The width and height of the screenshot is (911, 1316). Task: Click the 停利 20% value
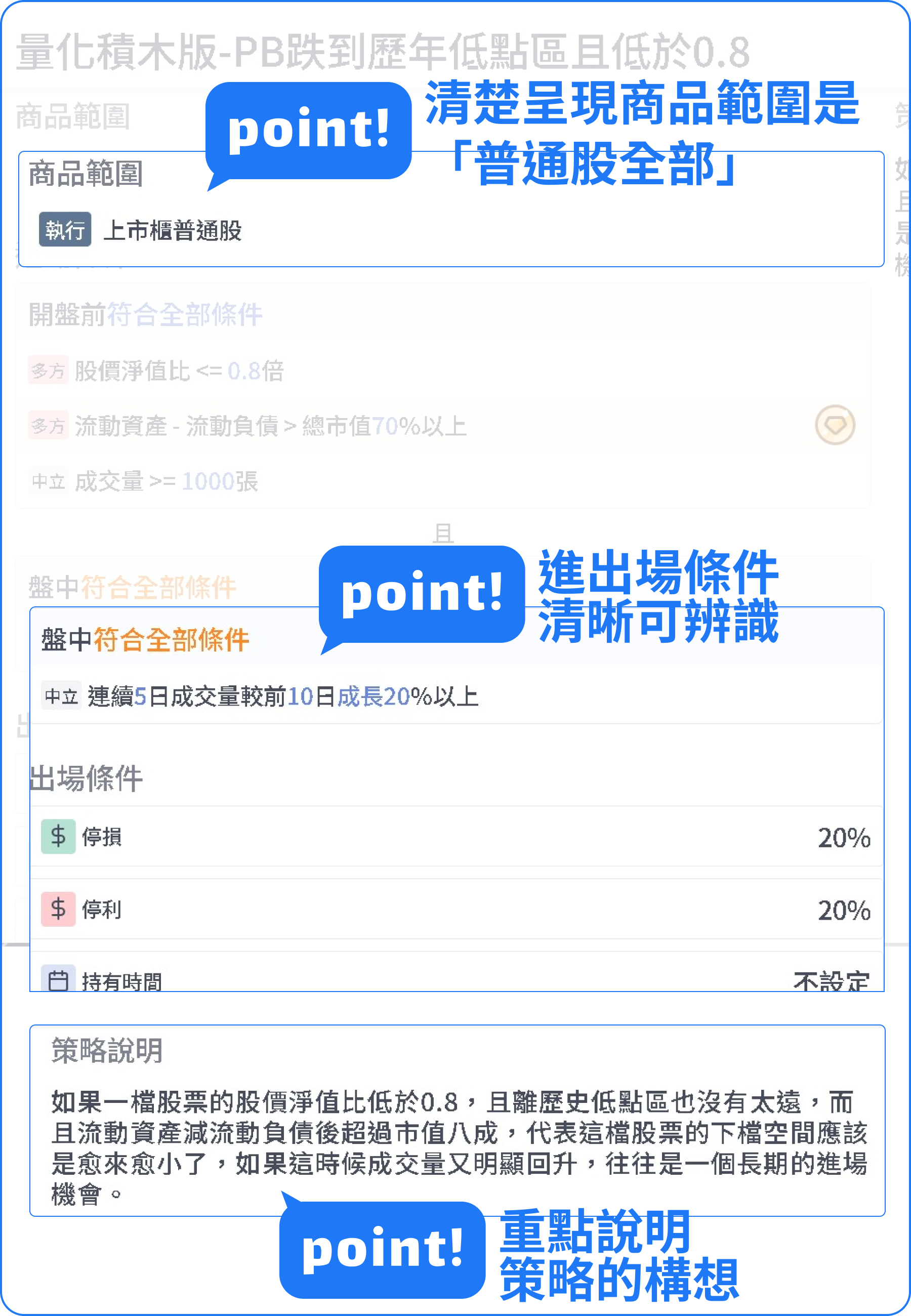coord(844,910)
